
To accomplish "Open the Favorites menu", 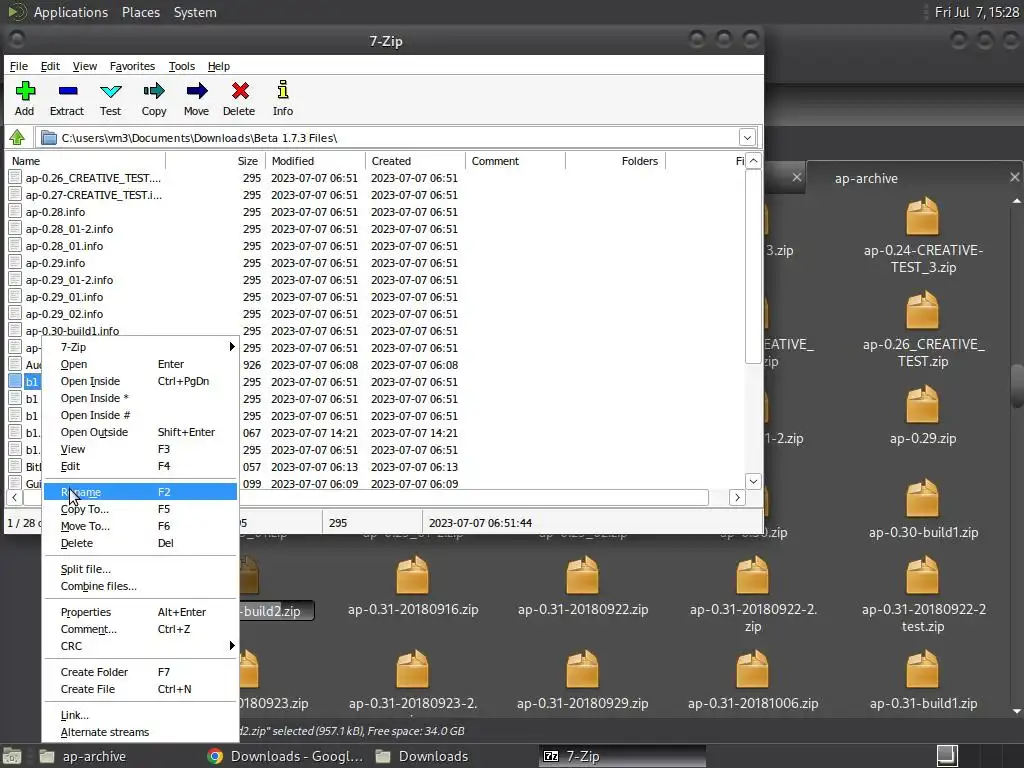I will coord(132,66).
